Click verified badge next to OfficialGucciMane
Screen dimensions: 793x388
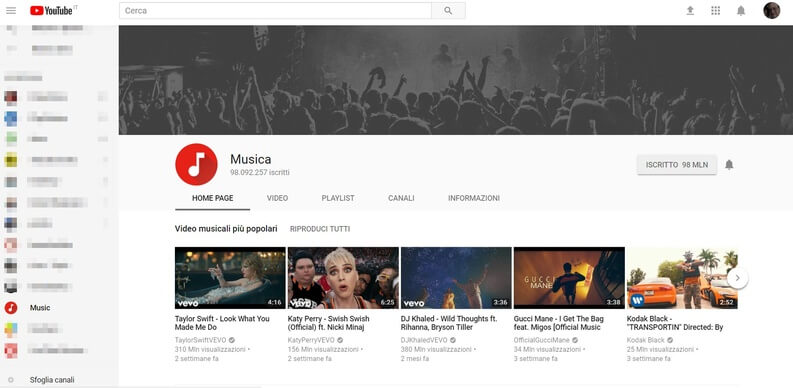(x=576, y=340)
